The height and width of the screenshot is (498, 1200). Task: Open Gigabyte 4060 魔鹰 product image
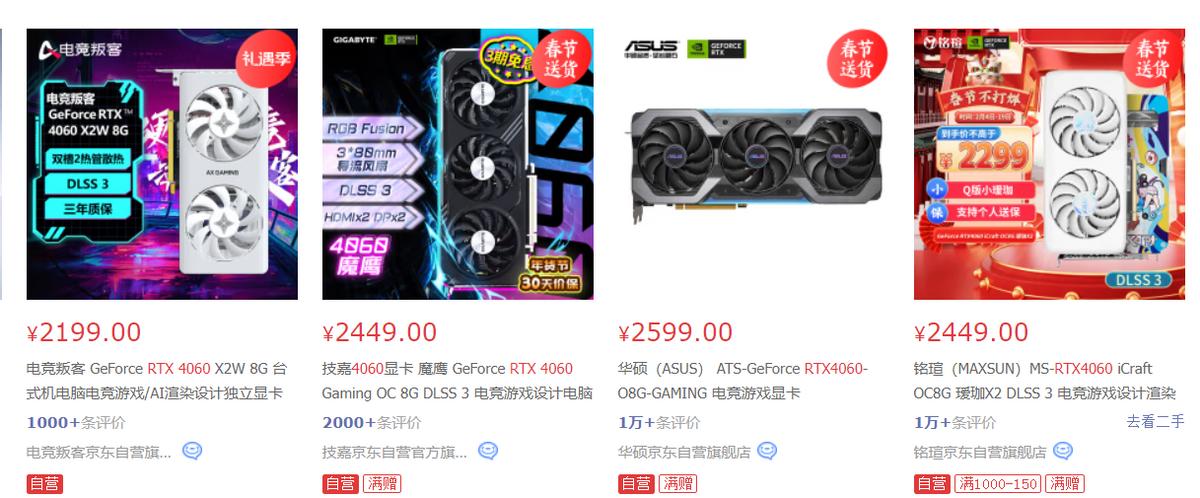coord(458,164)
